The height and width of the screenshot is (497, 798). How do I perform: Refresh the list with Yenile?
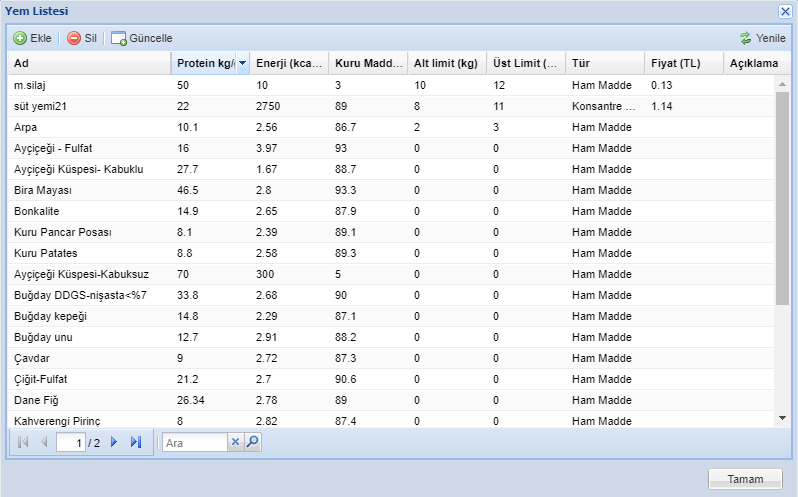(x=763, y=38)
